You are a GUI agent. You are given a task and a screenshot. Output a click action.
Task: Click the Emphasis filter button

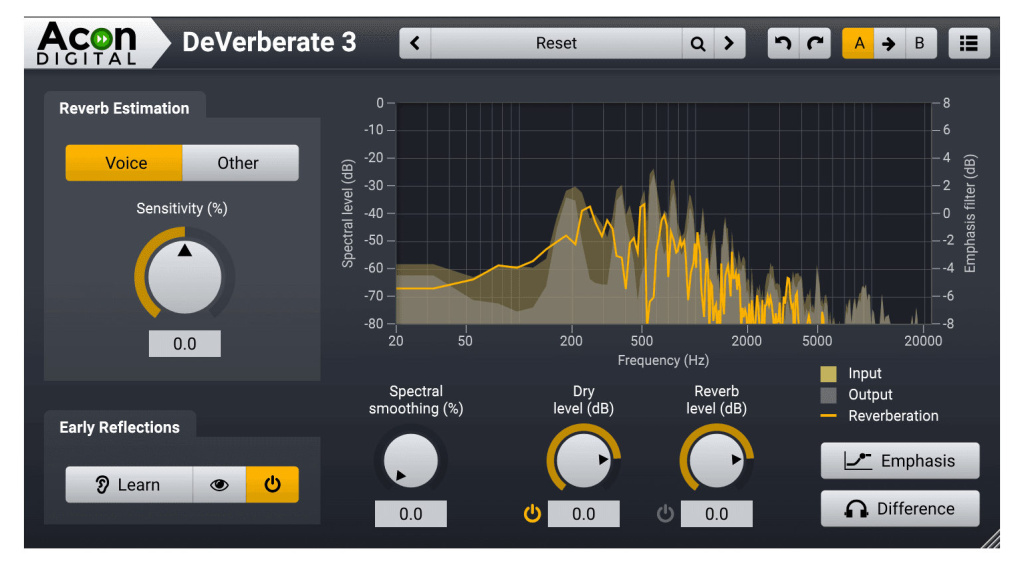click(900, 461)
